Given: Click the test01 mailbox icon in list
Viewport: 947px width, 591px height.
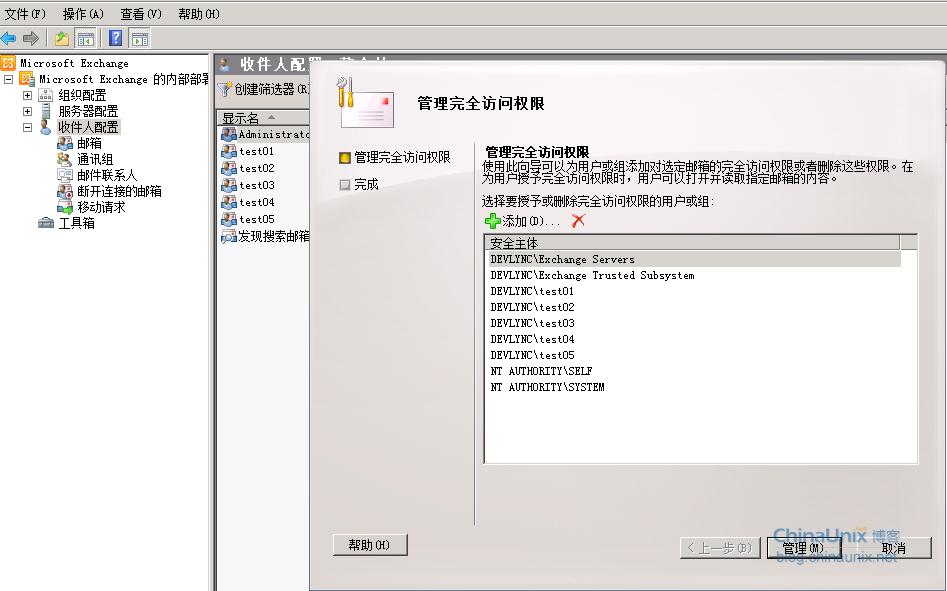Looking at the screenshot, I should [229, 151].
